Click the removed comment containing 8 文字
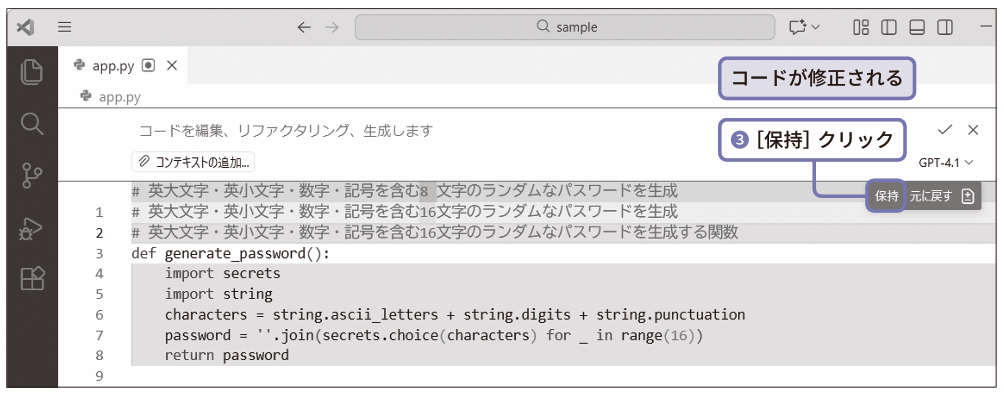Viewport: 1004px width, 397px height. tap(404, 191)
